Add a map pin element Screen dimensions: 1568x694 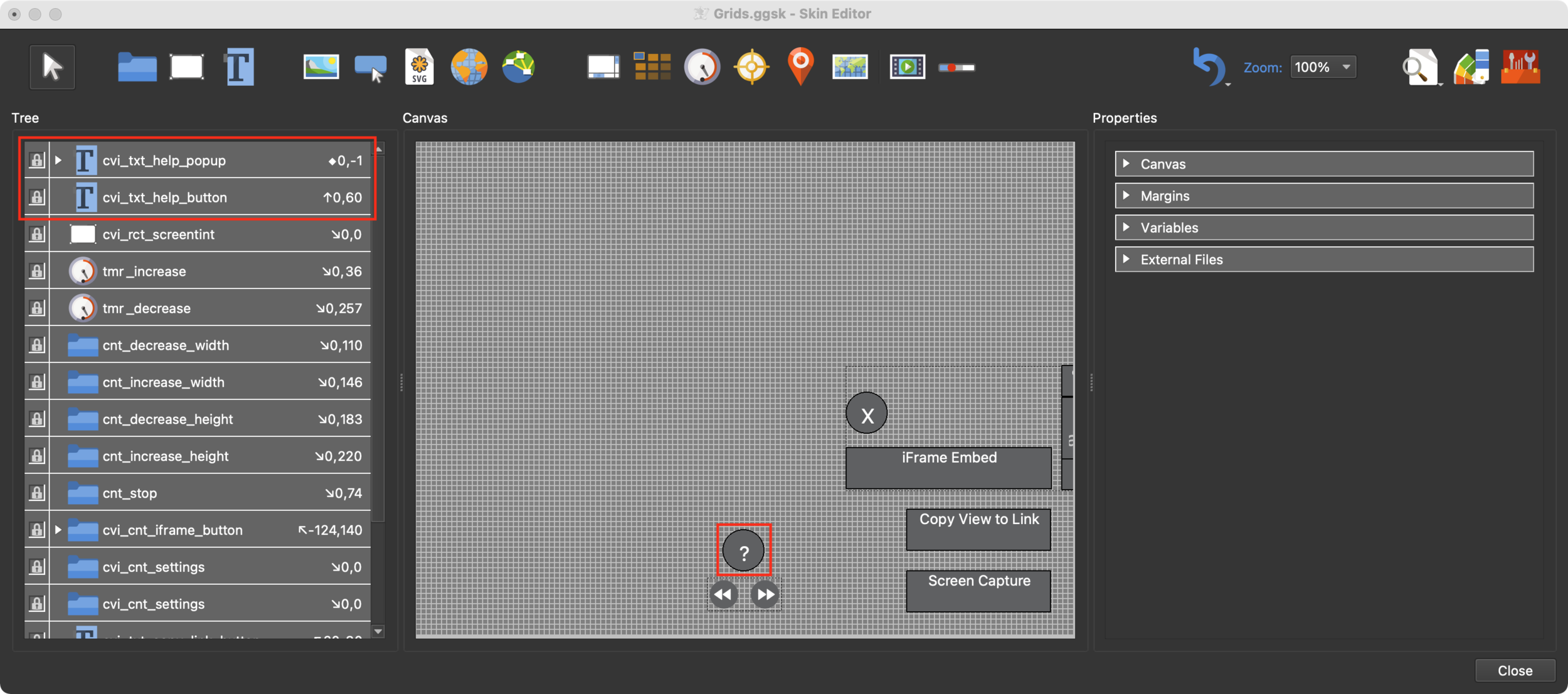[800, 66]
